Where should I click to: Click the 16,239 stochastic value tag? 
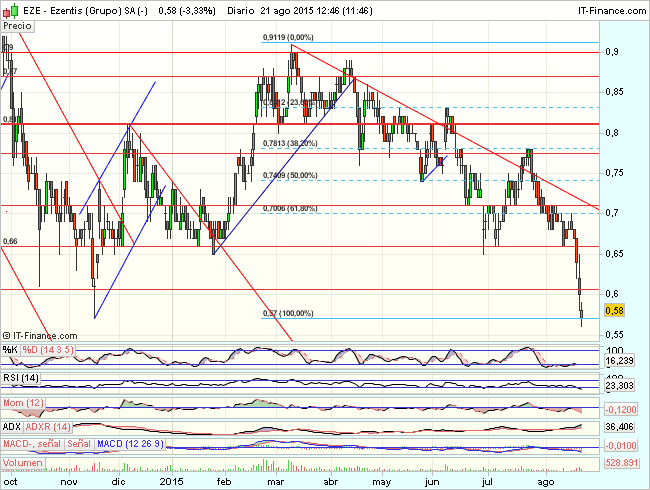[x=619, y=361]
